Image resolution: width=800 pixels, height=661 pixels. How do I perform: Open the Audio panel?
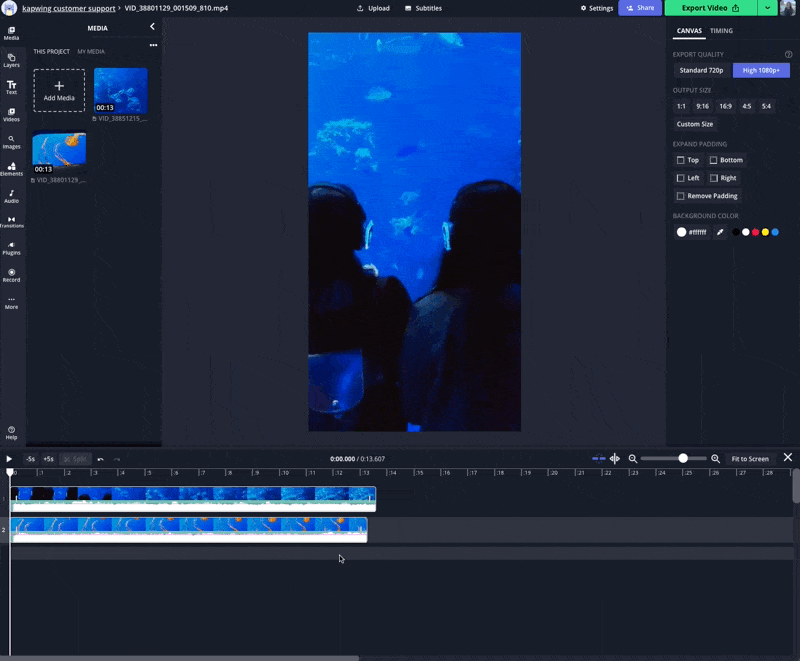click(x=11, y=195)
